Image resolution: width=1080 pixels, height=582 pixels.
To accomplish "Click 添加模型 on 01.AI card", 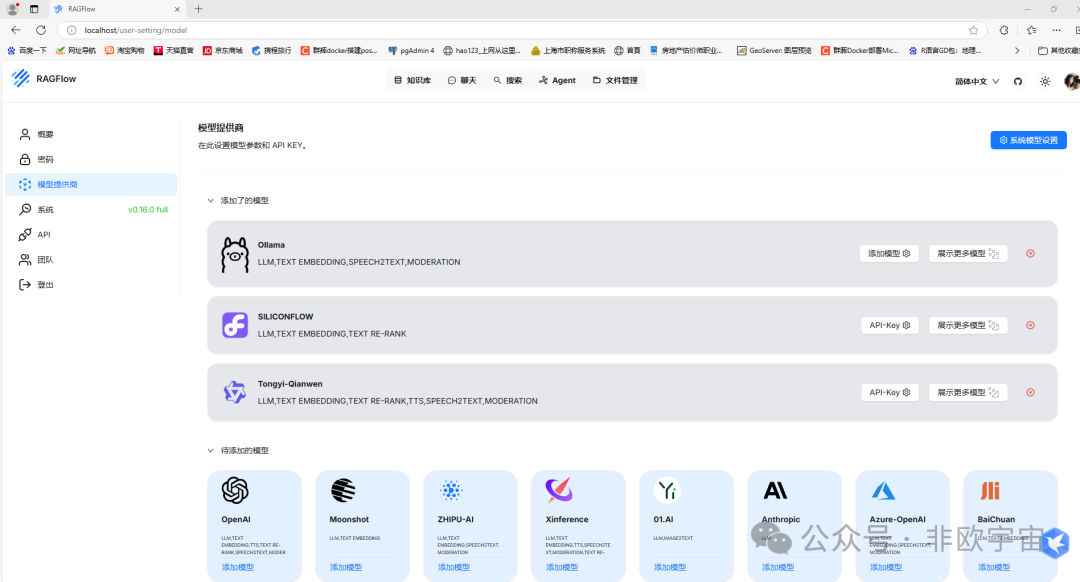I will tap(670, 568).
